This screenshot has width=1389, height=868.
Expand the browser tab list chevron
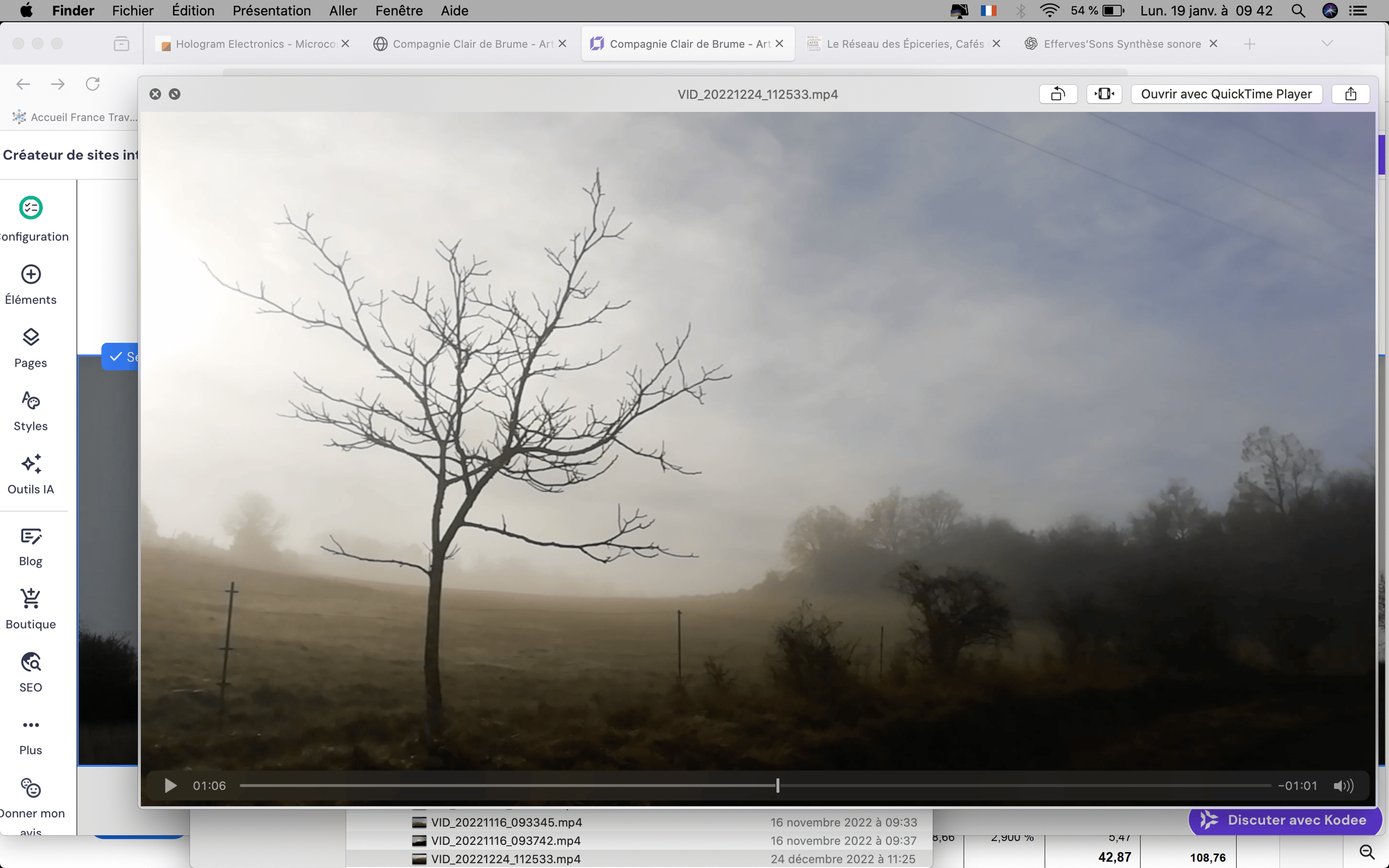click(x=1327, y=44)
